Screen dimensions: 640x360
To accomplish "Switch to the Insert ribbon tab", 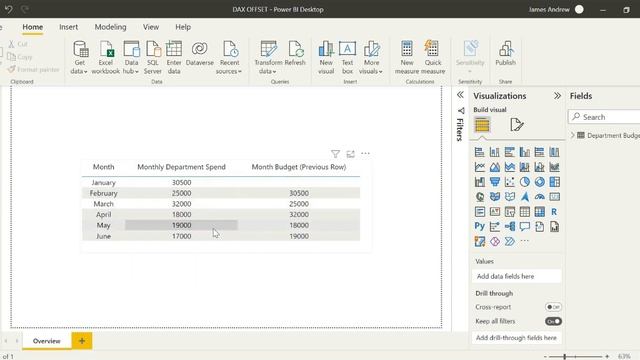I will (68, 27).
